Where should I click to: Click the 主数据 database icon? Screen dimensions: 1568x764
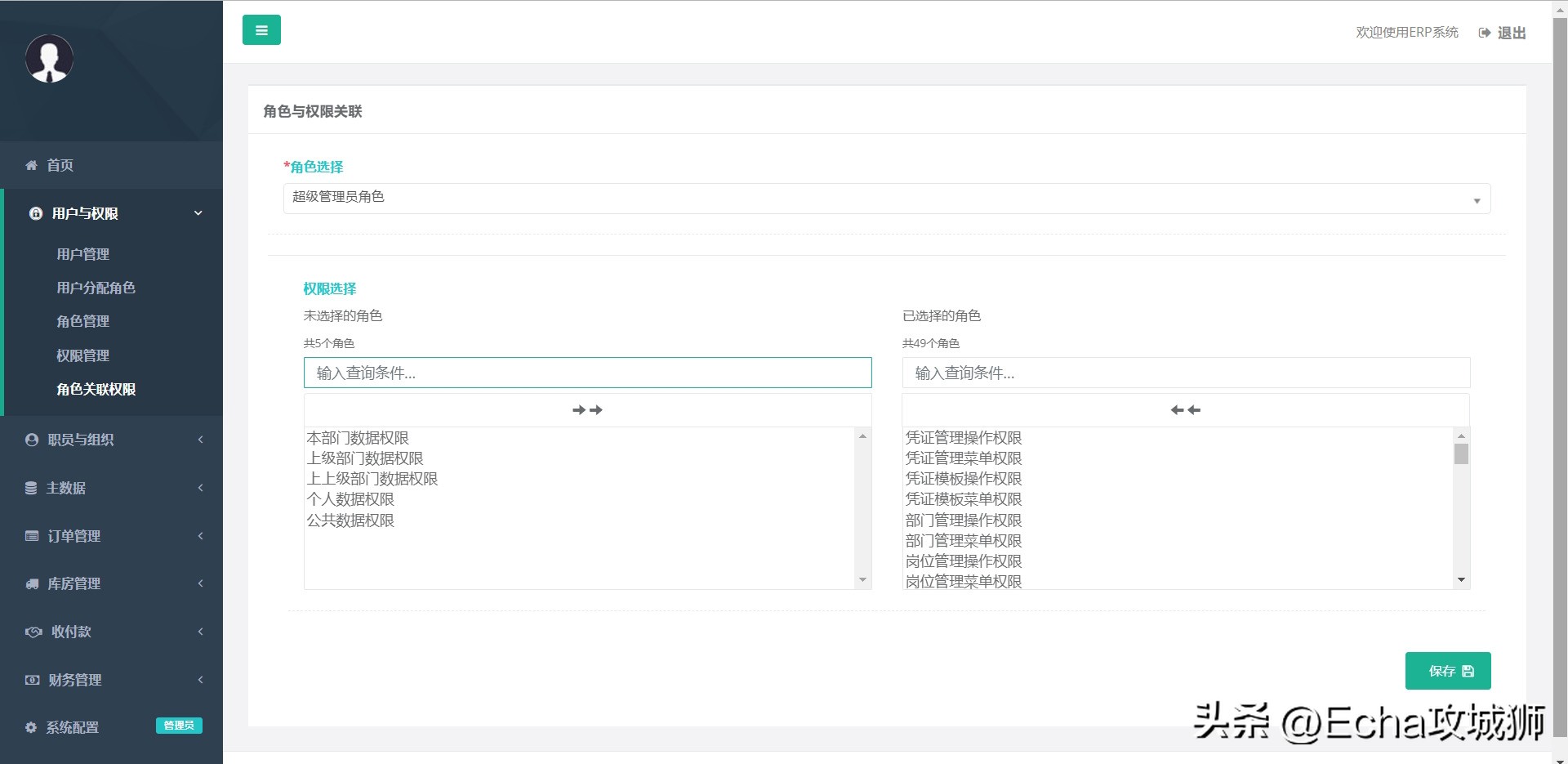(x=30, y=487)
